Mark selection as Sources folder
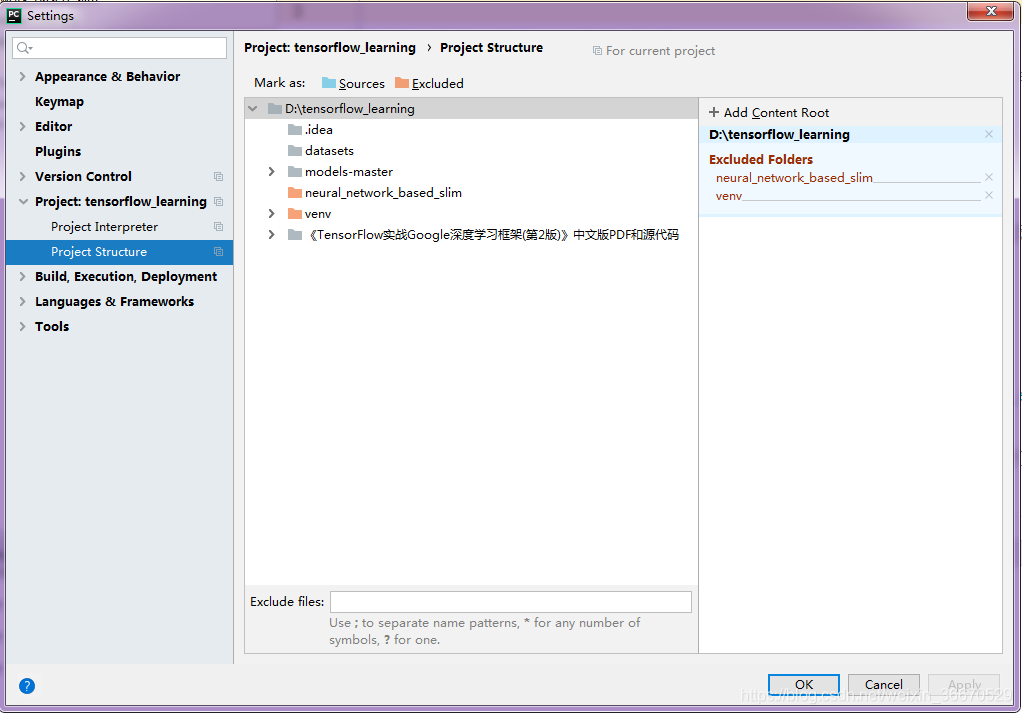This screenshot has height=714, width=1022. coord(353,83)
